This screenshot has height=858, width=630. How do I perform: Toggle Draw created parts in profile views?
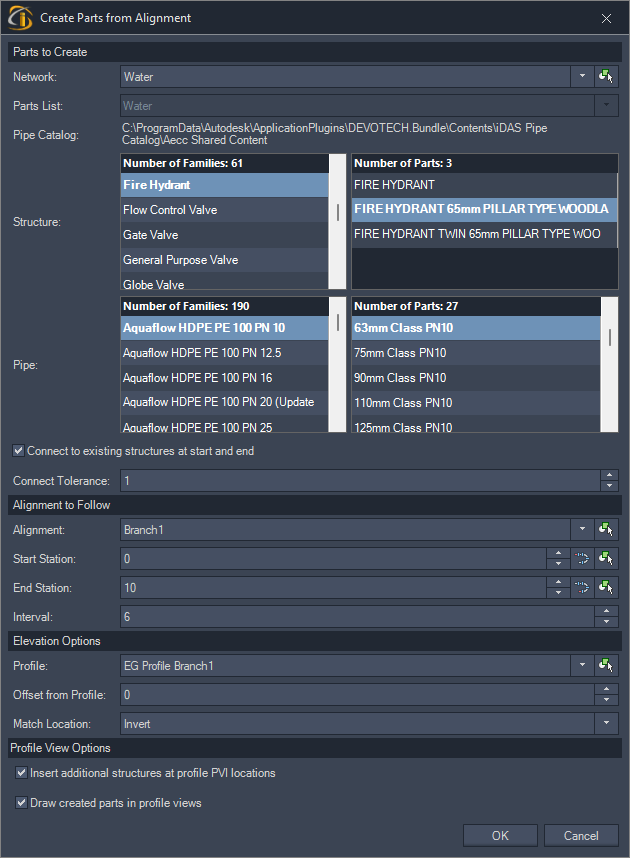(x=21, y=803)
